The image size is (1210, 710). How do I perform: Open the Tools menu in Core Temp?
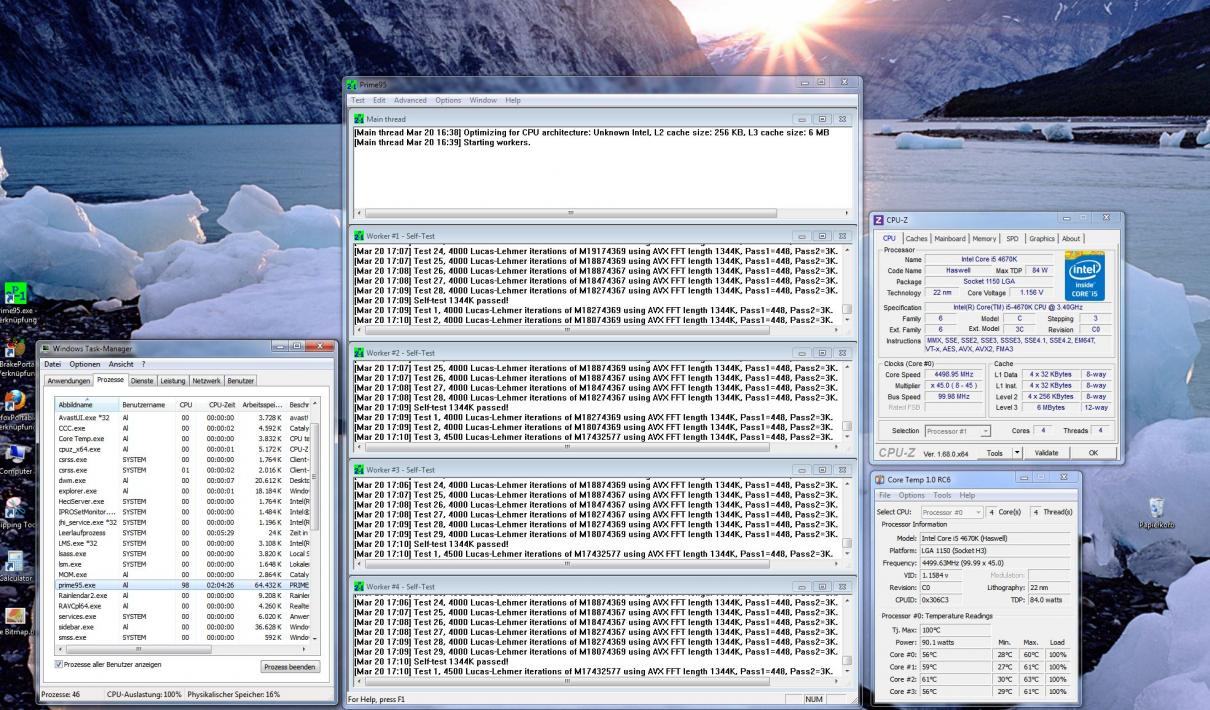click(x=943, y=495)
